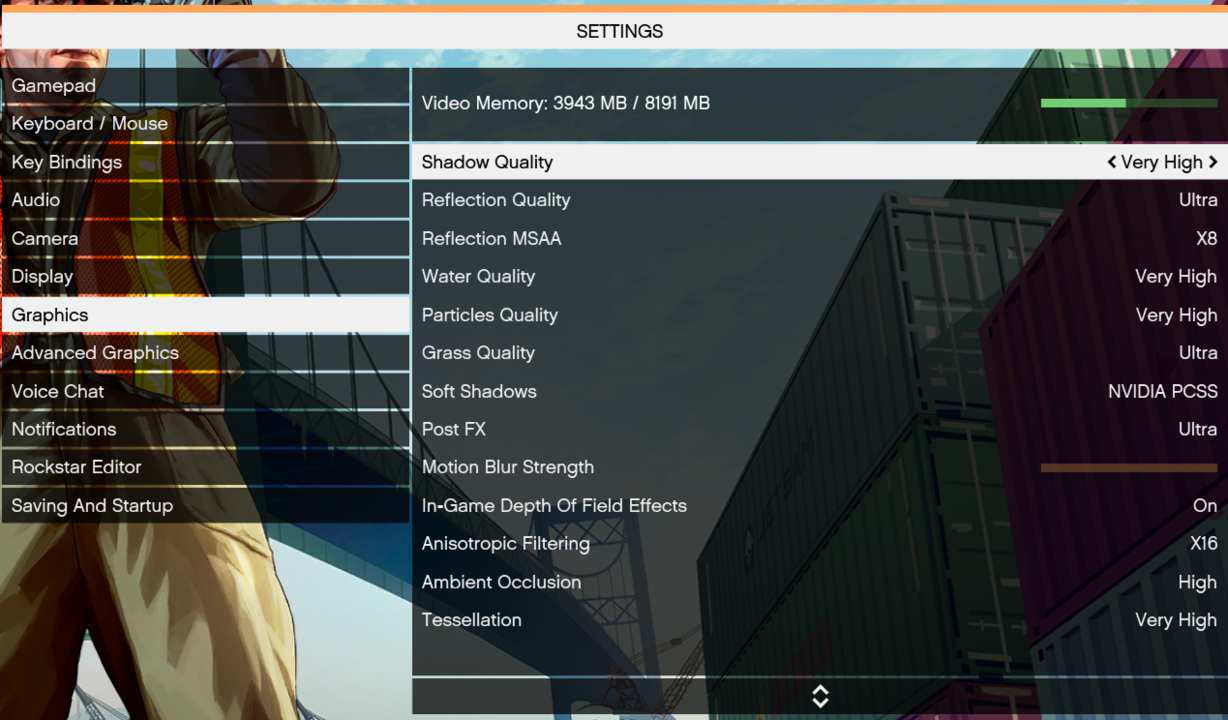1228x720 pixels.
Task: Open Advanced Graphics settings
Action: coord(205,353)
